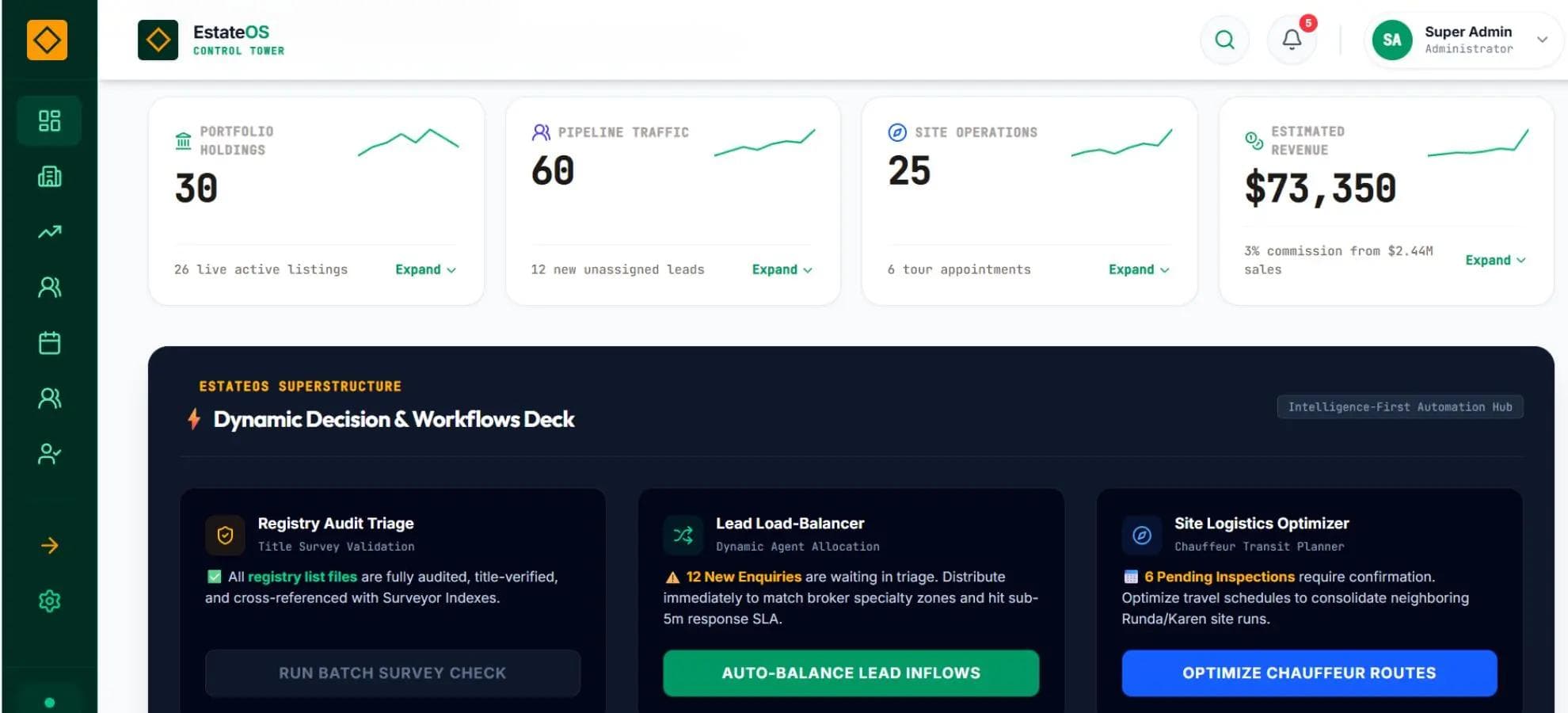1568x713 pixels.
Task: Click the orange arrow sidebar icon
Action: 49,545
